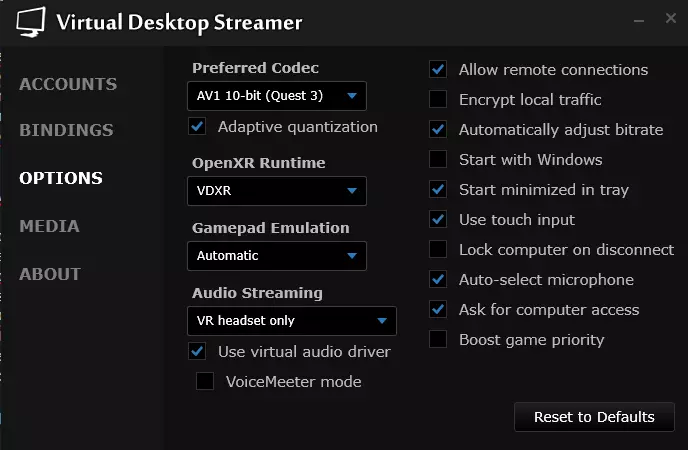Viewport: 688px width, 450px height.
Task: Toggle Use touch input checkbox
Action: 438,219
